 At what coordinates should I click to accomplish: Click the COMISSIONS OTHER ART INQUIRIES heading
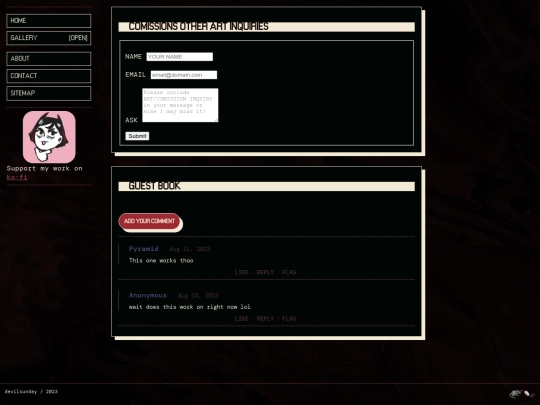[198, 27]
